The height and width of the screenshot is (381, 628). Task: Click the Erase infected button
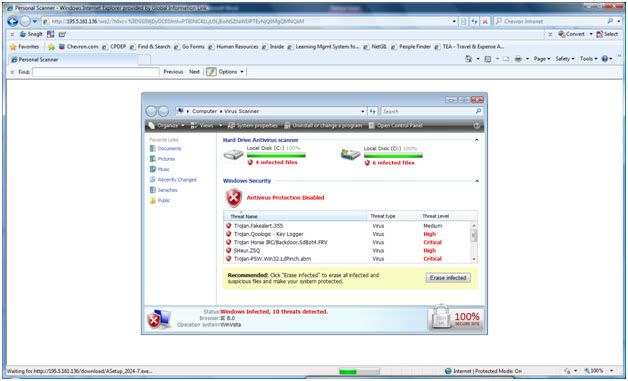click(x=448, y=278)
